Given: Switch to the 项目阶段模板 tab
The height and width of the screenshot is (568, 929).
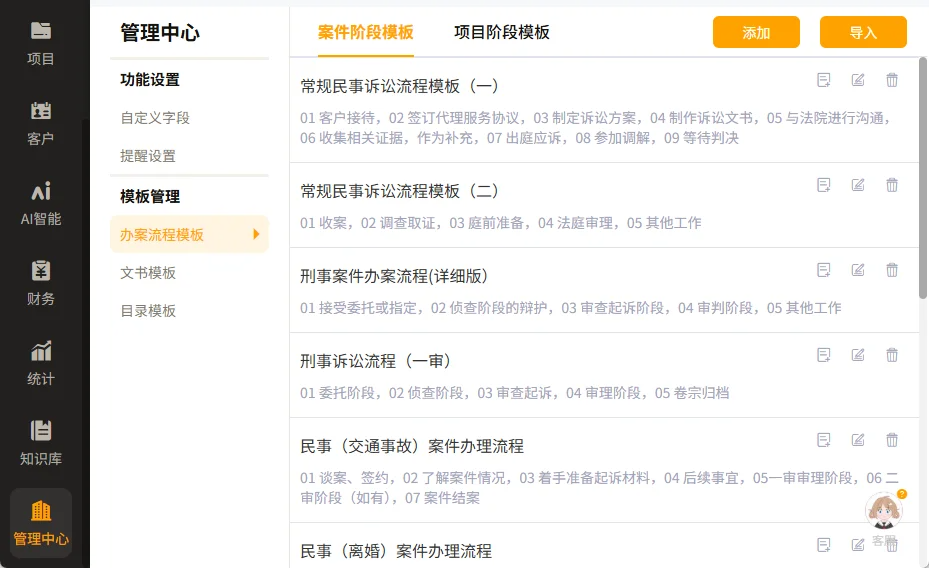Looking at the screenshot, I should pos(501,32).
